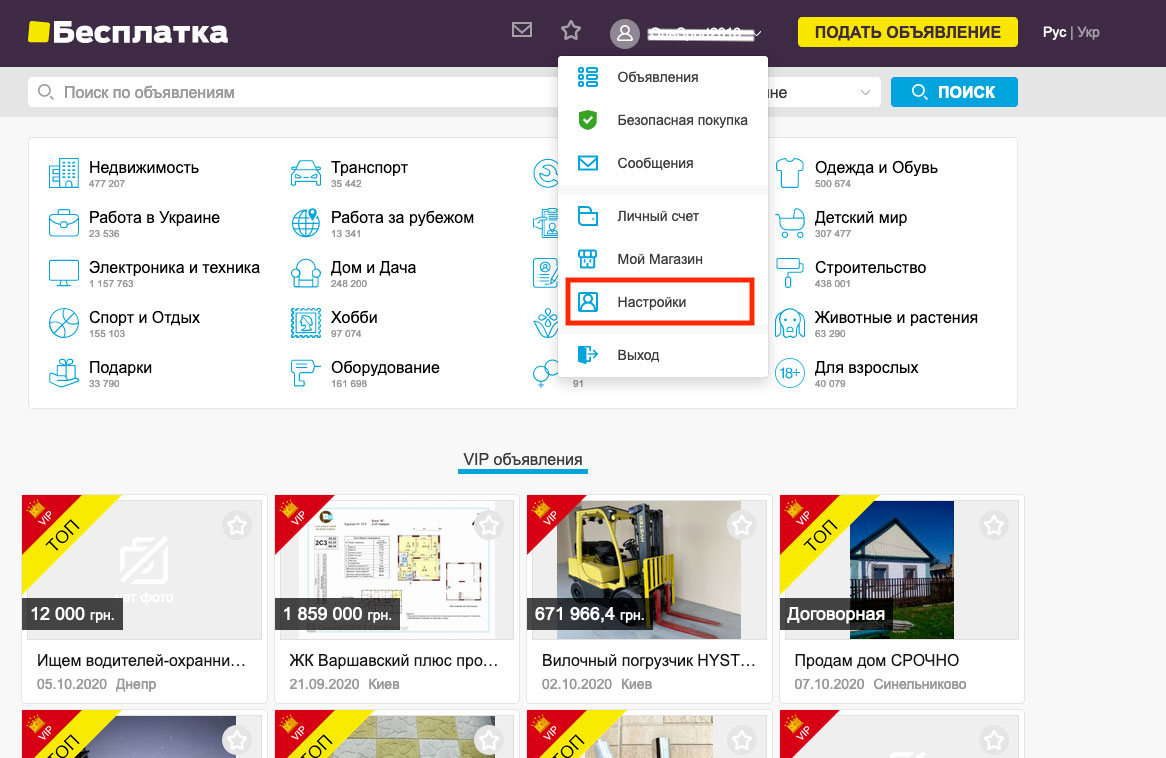Click the Подарки gift icon

(64, 373)
